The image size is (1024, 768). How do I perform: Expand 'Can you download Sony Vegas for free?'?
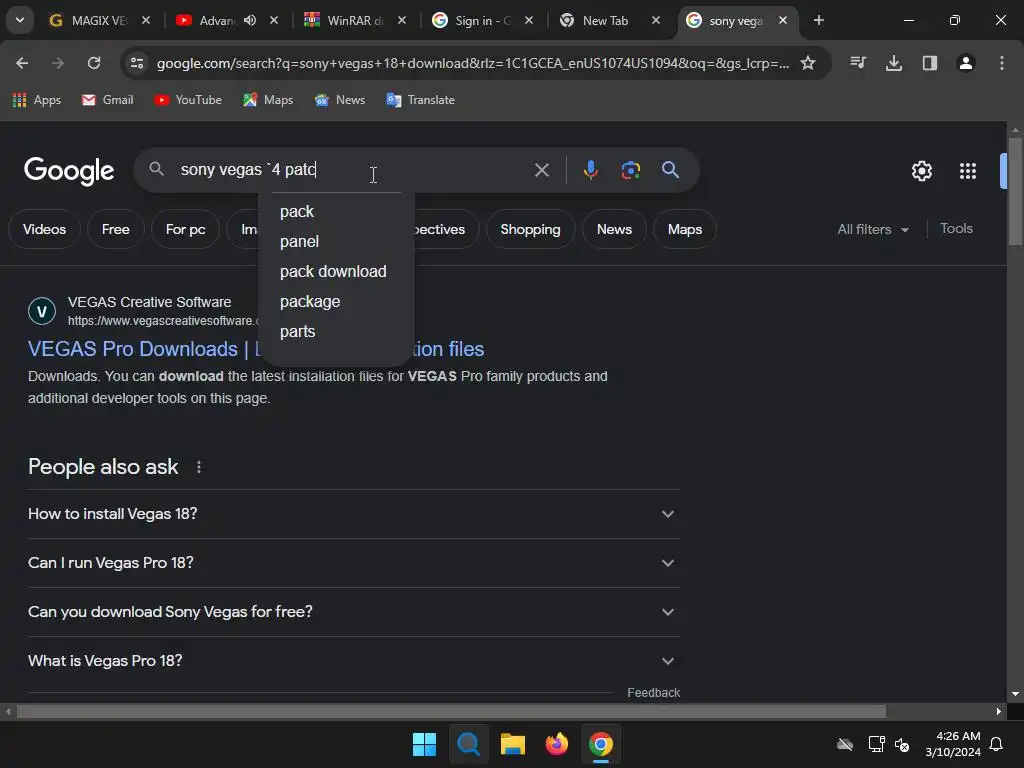[353, 612]
